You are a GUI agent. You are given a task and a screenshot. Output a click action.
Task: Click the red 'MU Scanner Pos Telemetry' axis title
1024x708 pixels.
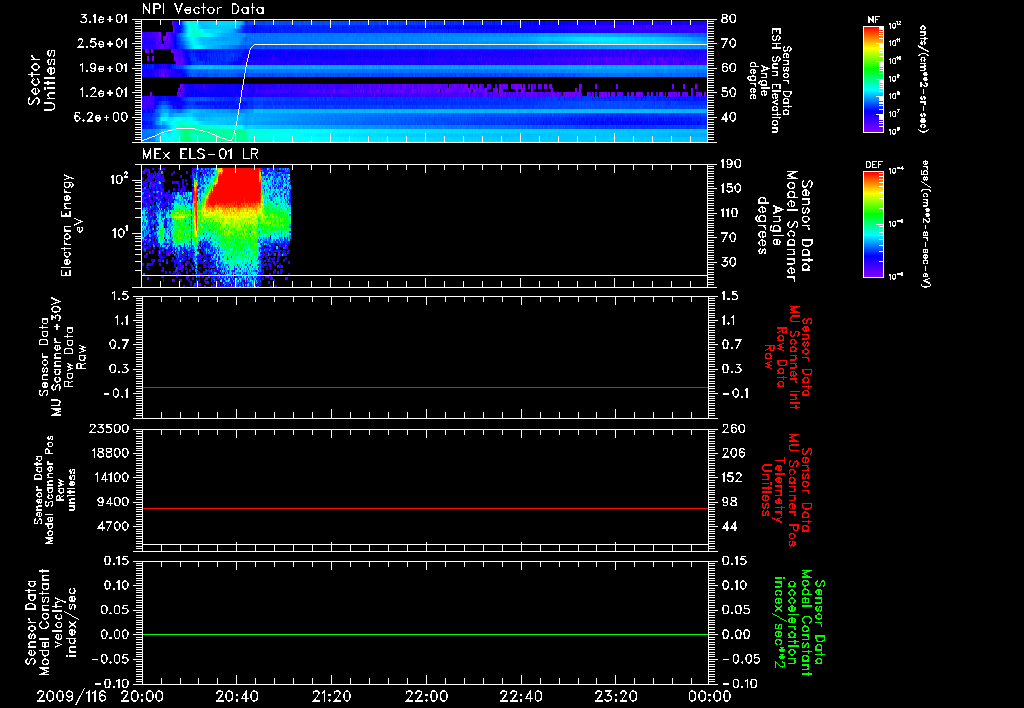tap(786, 490)
